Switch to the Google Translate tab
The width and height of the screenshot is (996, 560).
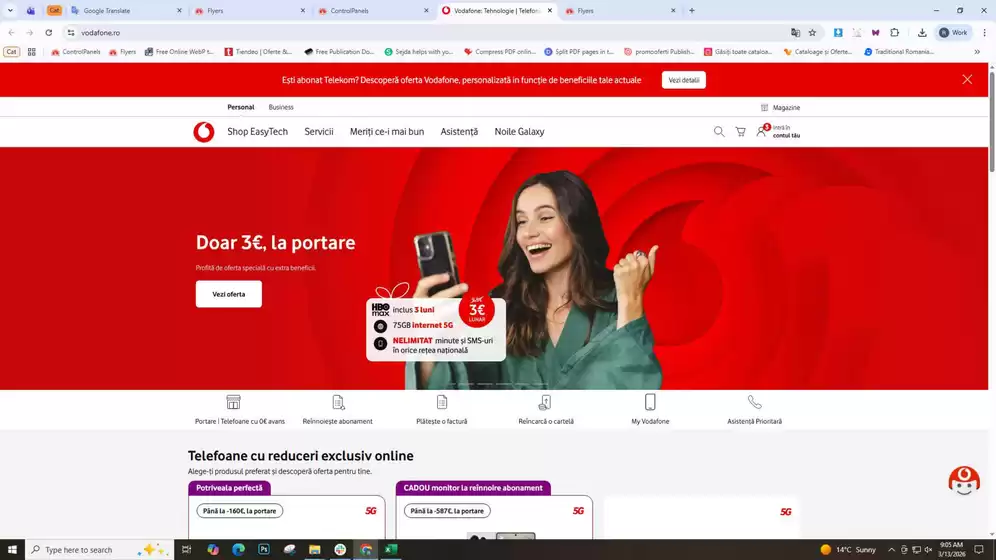[x=126, y=11]
